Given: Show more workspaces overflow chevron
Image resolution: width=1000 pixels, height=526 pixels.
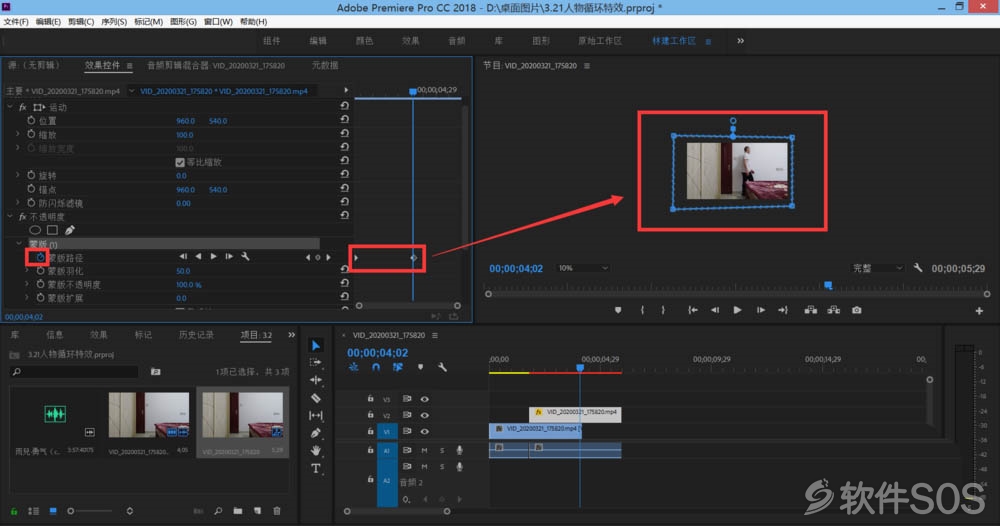Looking at the screenshot, I should click(740, 41).
